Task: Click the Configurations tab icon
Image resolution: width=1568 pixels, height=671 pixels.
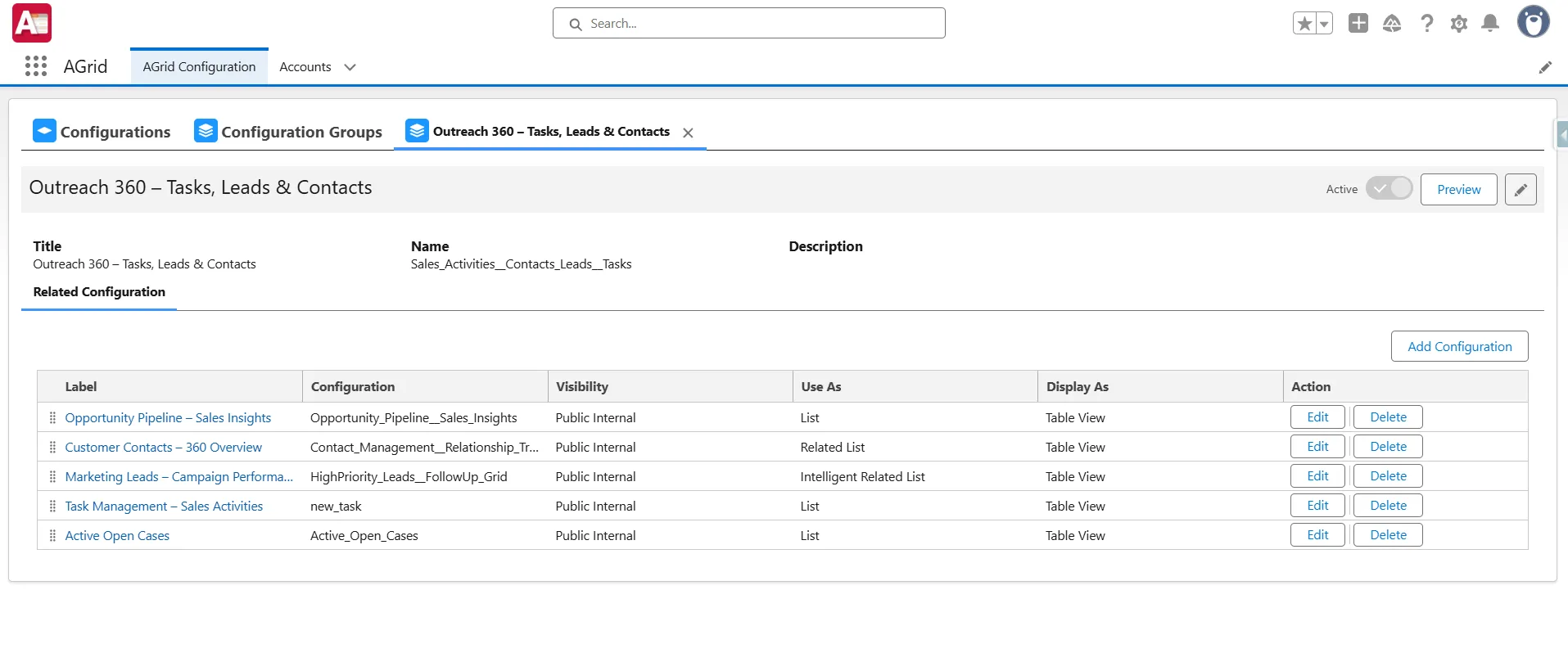Action: 45,131
